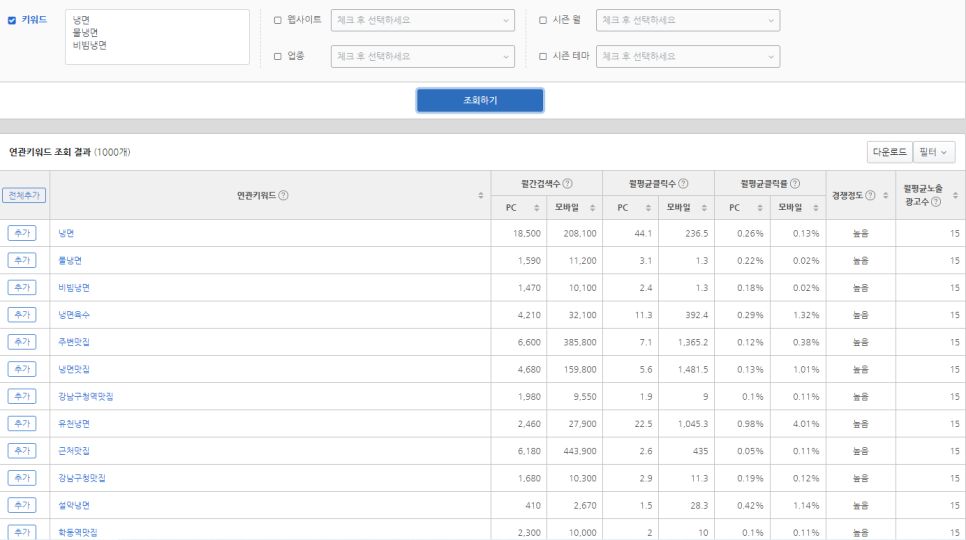This screenshot has width=966, height=540.
Task: Click help icon beside 월평균노출 광고수 header
Action: [x=936, y=202]
